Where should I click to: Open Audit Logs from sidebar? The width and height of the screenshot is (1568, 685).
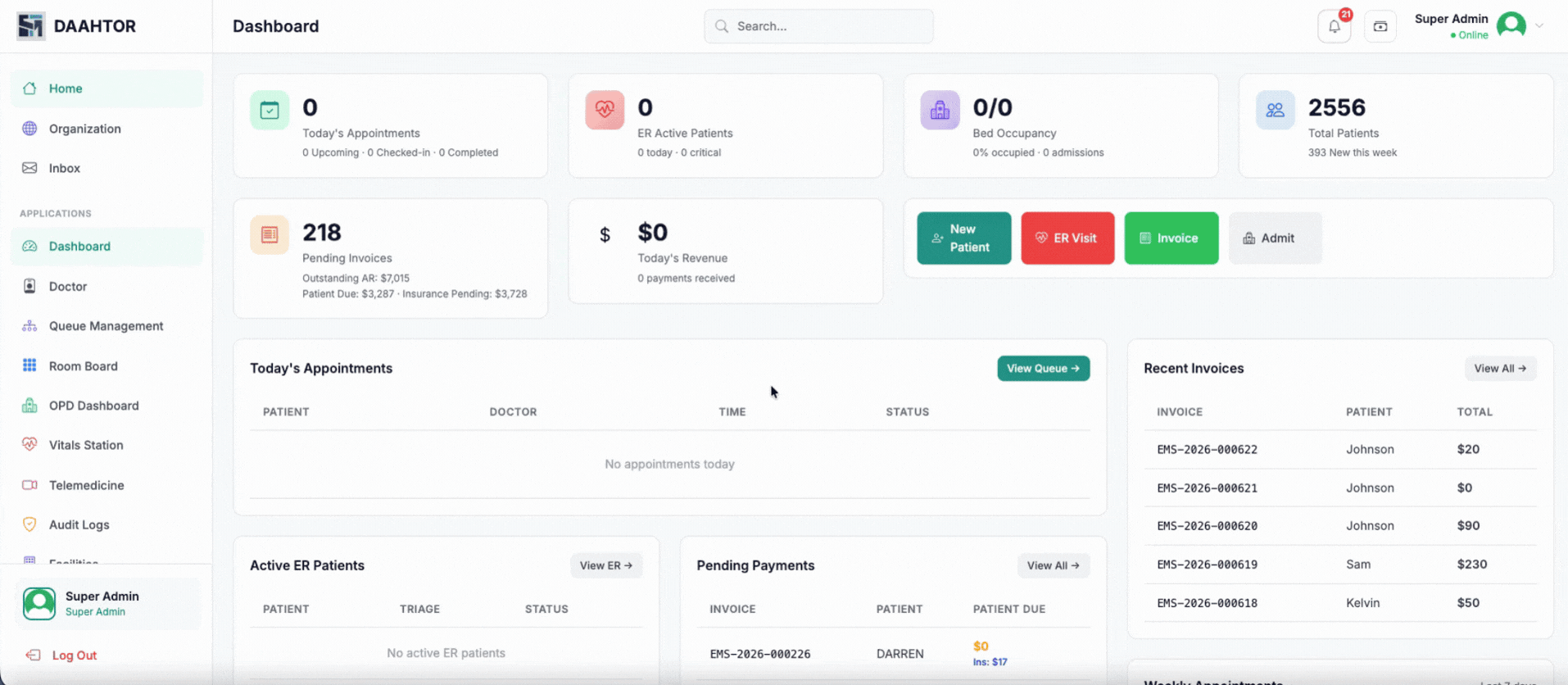pyautogui.click(x=106, y=524)
